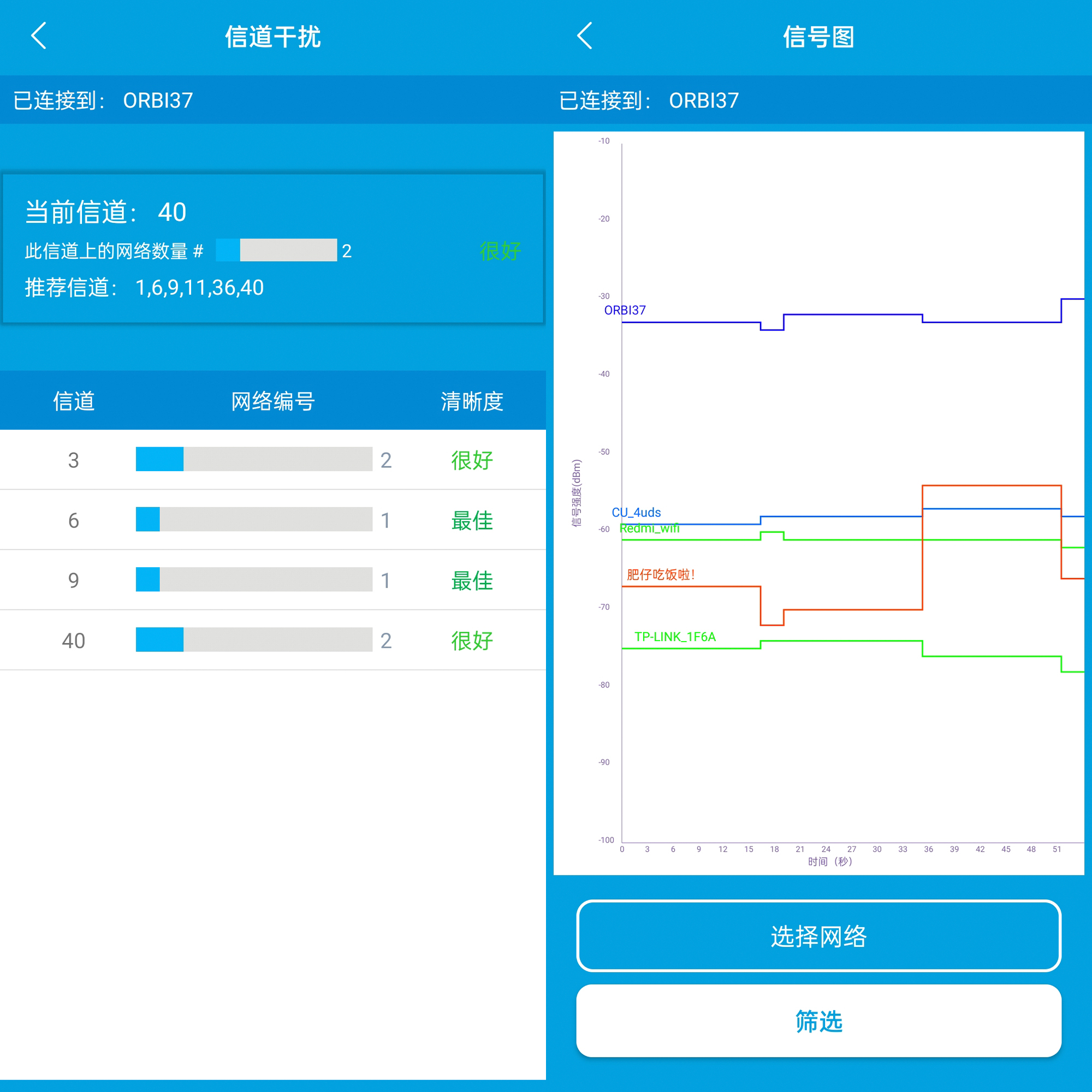The height and width of the screenshot is (1092, 1092).
Task: Click the 很好 clarity rating for channel 3
Action: click(x=472, y=460)
